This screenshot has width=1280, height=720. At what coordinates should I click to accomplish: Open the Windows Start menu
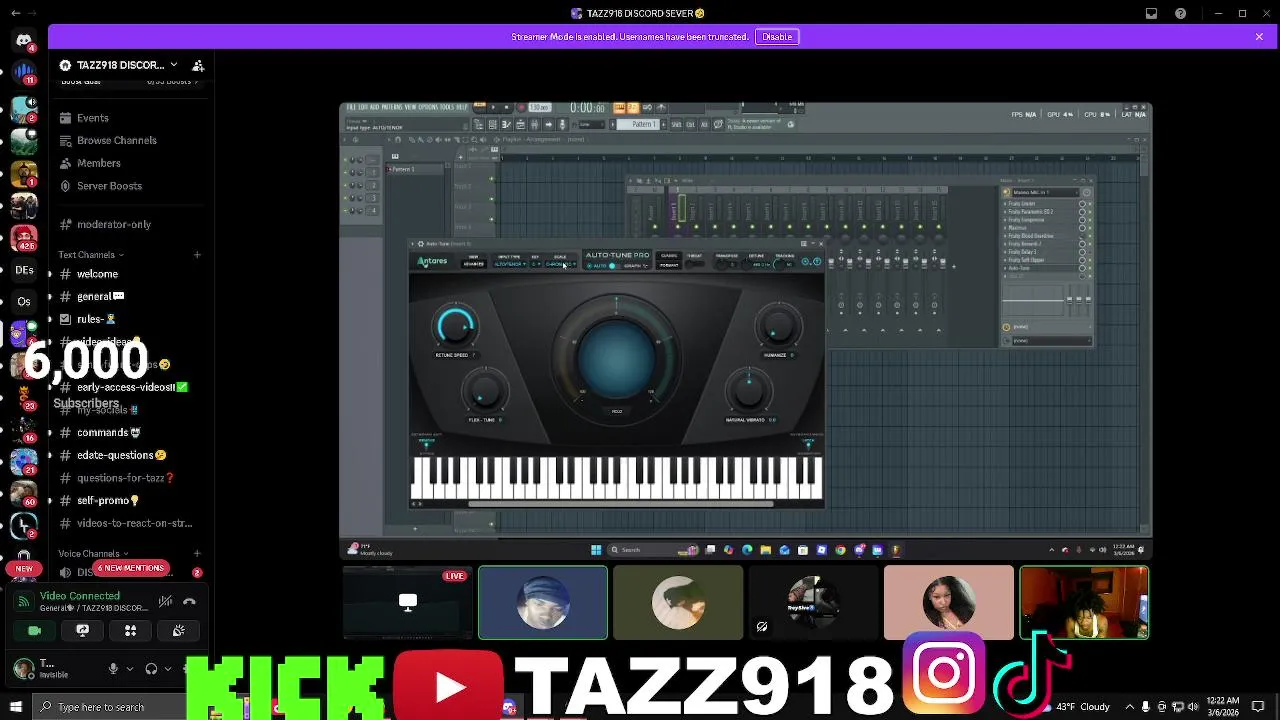pos(15,707)
